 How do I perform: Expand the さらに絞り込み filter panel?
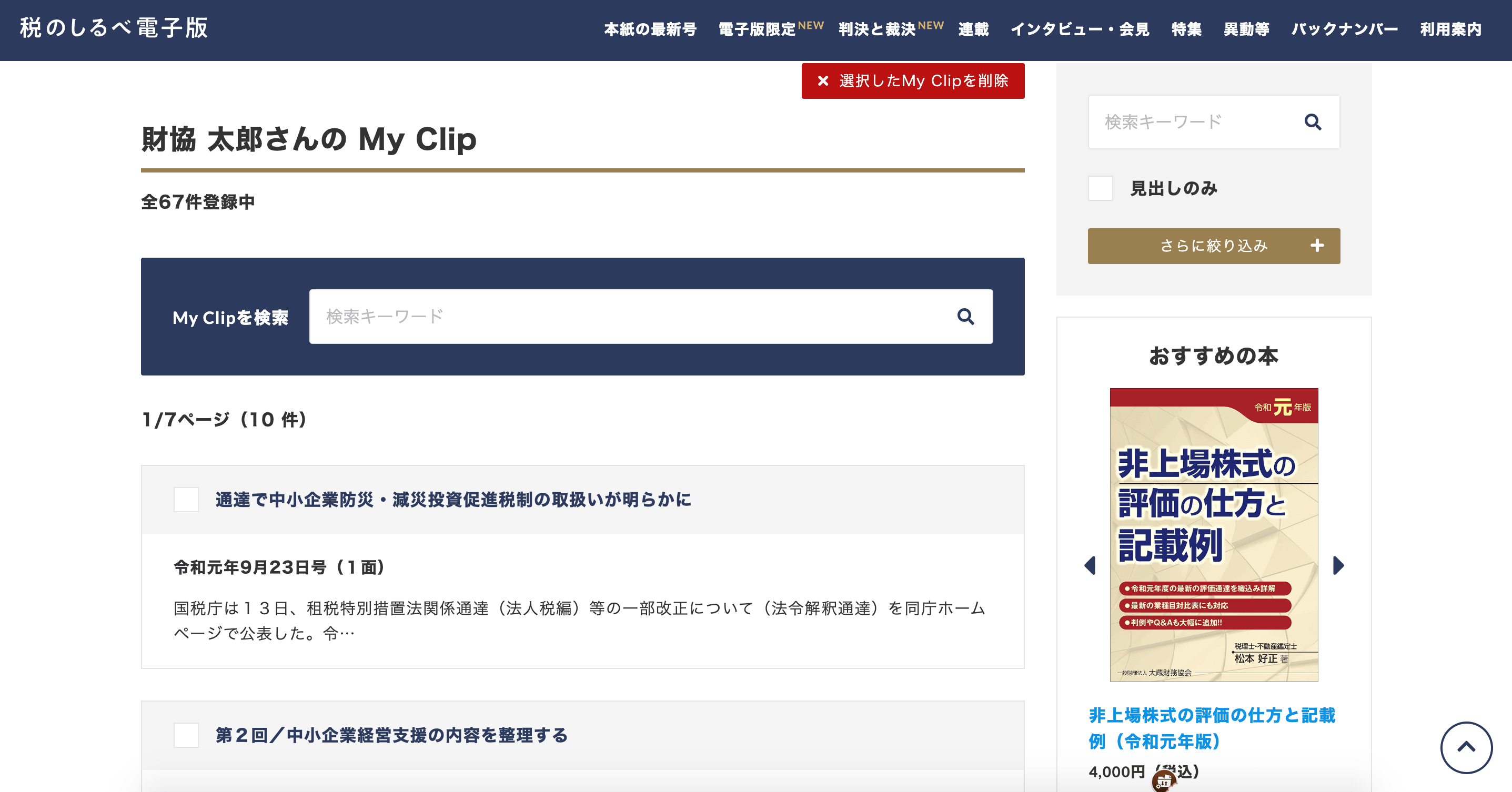[x=1213, y=246]
